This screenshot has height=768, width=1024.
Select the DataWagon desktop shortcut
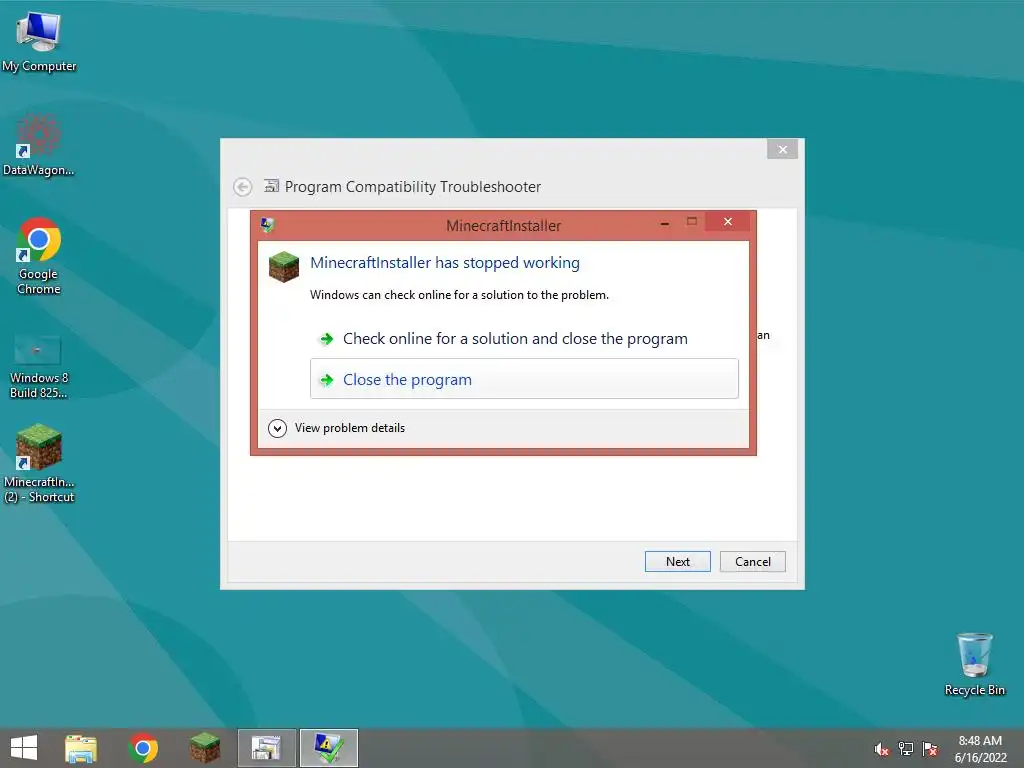click(39, 145)
